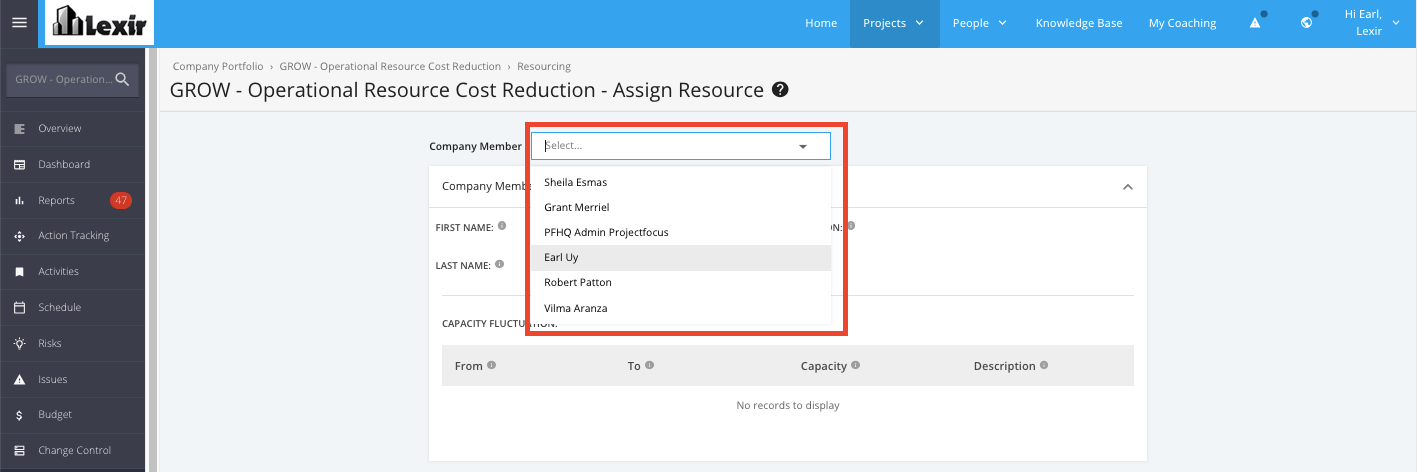The image size is (1417, 472).
Task: Click the From column header
Action: click(468, 366)
